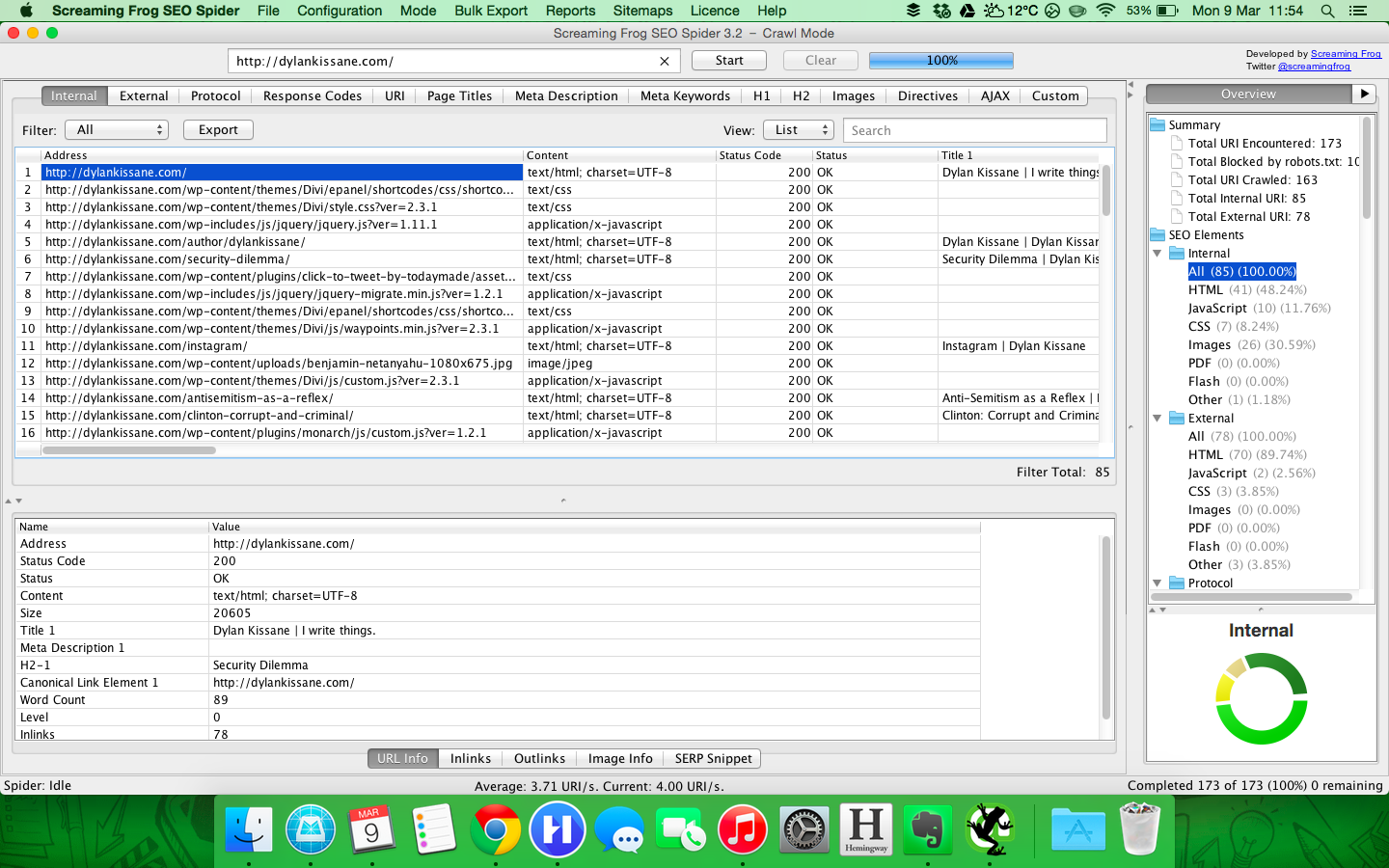
Task: Open Notification Center list icon
Action: point(1358,11)
